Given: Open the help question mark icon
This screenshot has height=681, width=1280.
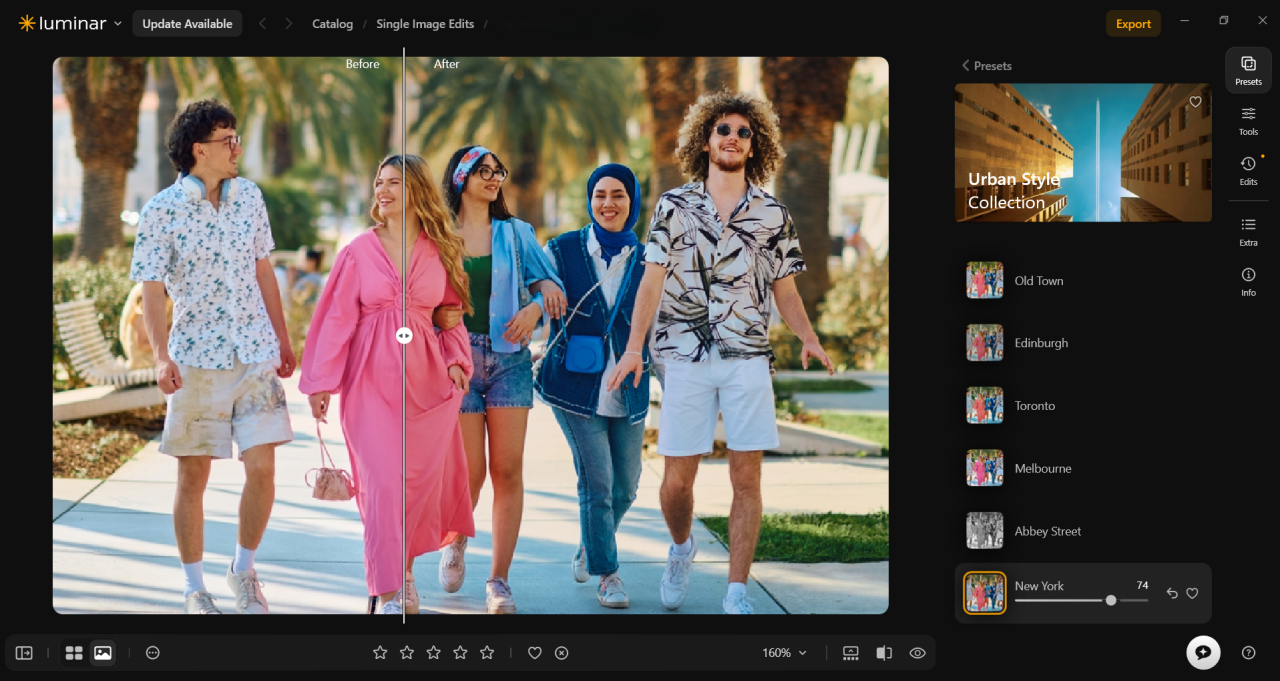Looking at the screenshot, I should tap(1248, 653).
